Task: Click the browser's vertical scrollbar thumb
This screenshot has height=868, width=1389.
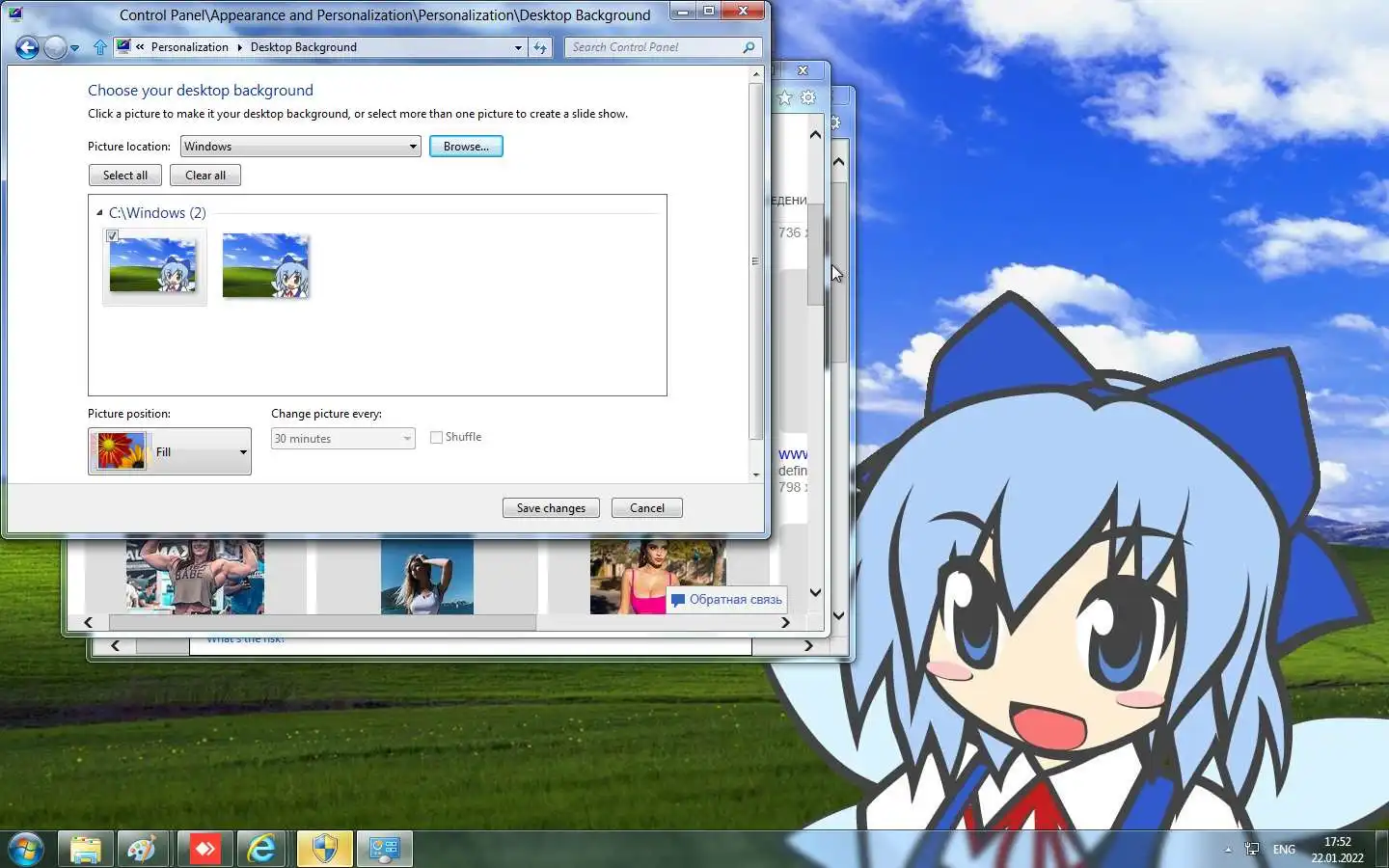Action: (x=816, y=255)
